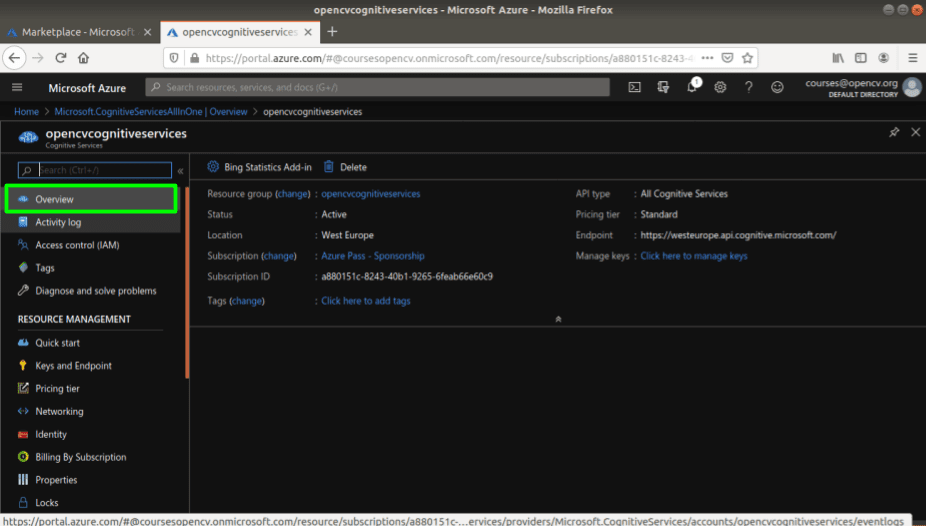
Task: Change the subscription via the change link
Action: 279,256
